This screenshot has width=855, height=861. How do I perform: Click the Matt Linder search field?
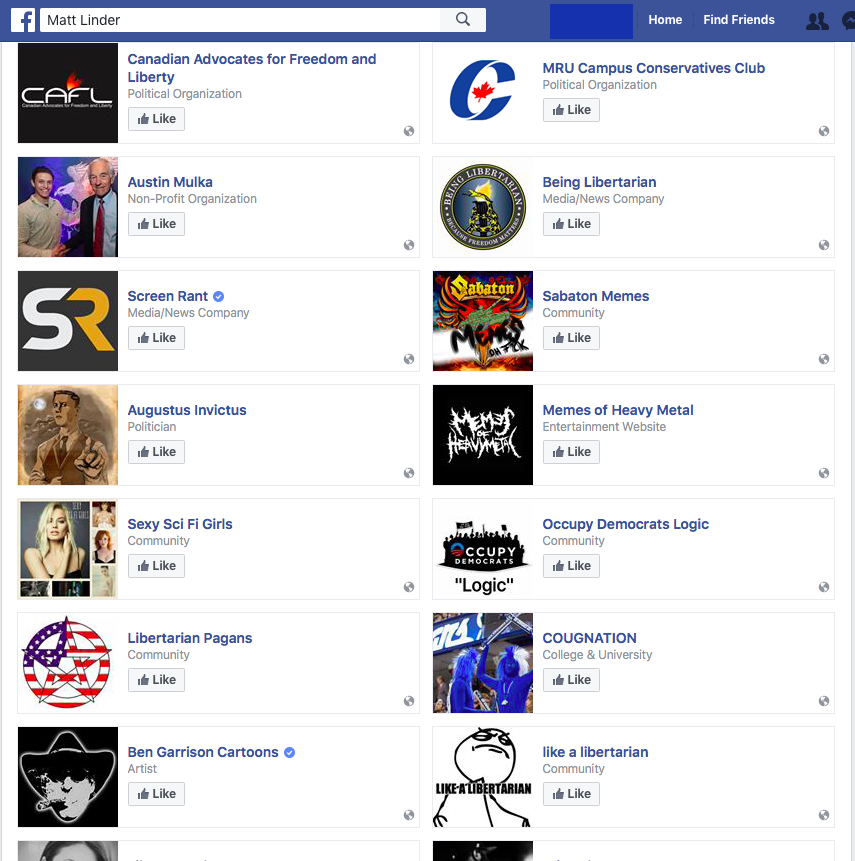click(x=240, y=20)
